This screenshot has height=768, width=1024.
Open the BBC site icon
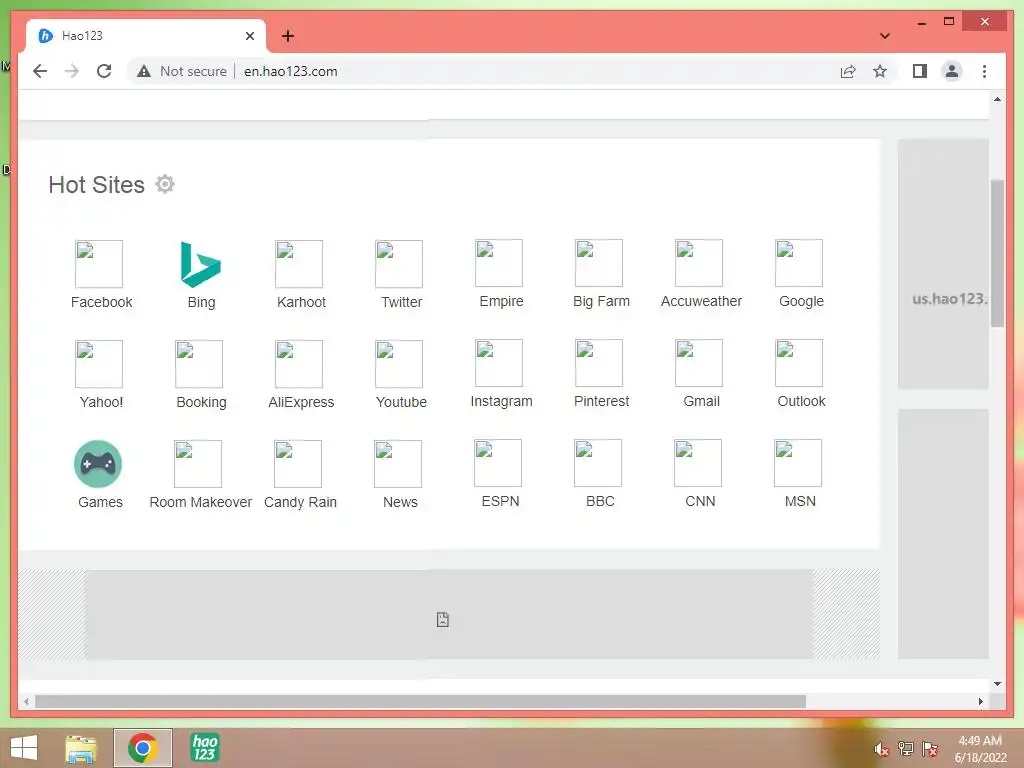point(598,463)
